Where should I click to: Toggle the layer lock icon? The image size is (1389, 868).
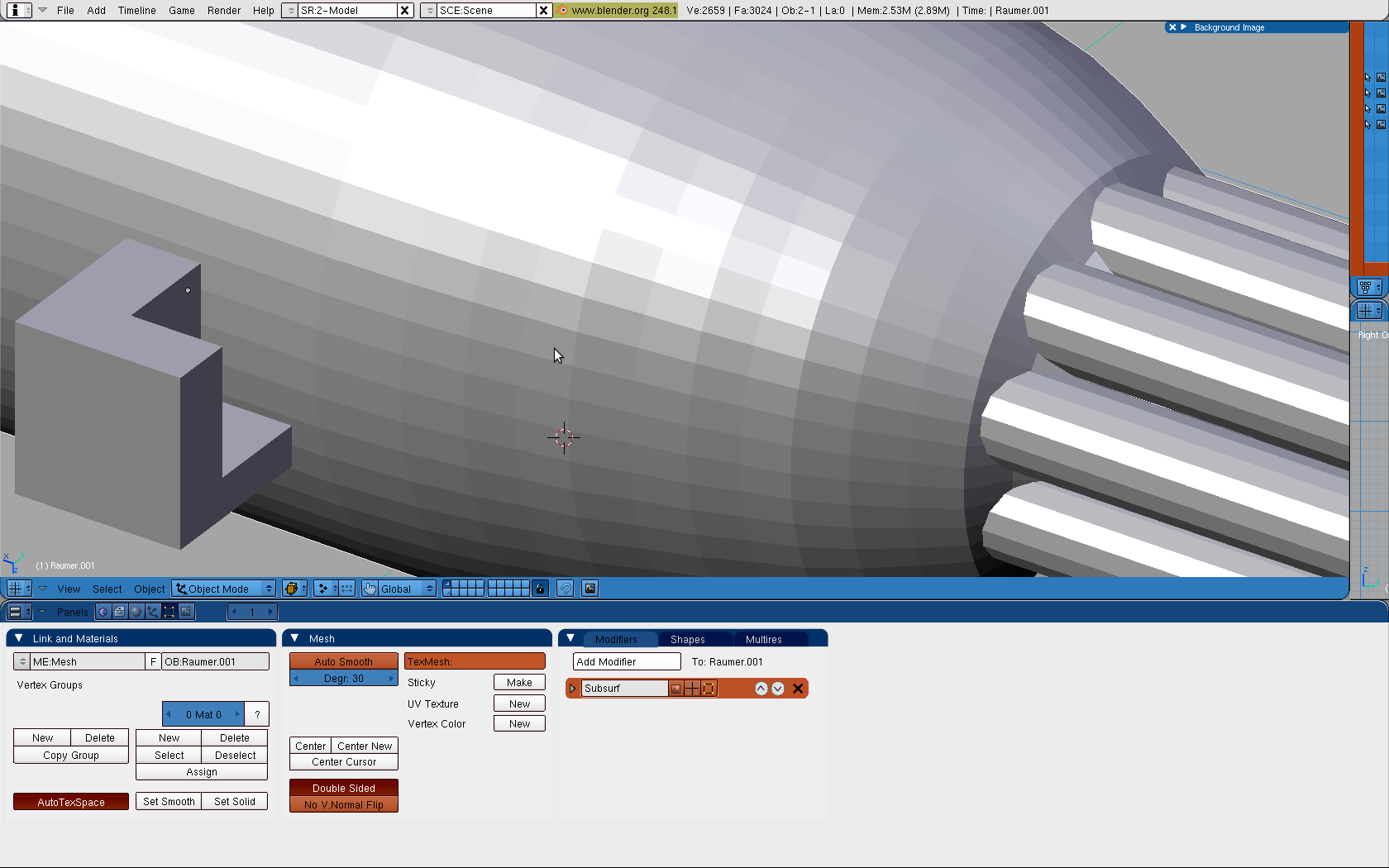[x=541, y=589]
